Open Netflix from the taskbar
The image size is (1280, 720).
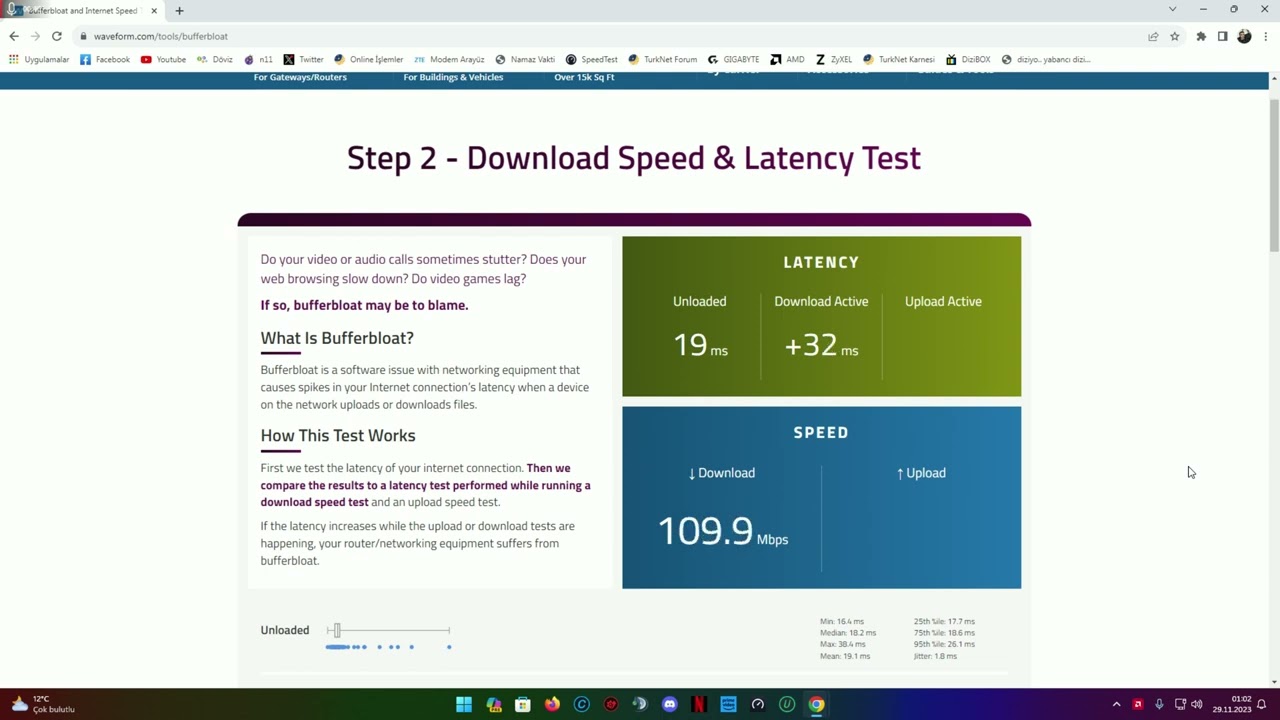click(x=699, y=704)
